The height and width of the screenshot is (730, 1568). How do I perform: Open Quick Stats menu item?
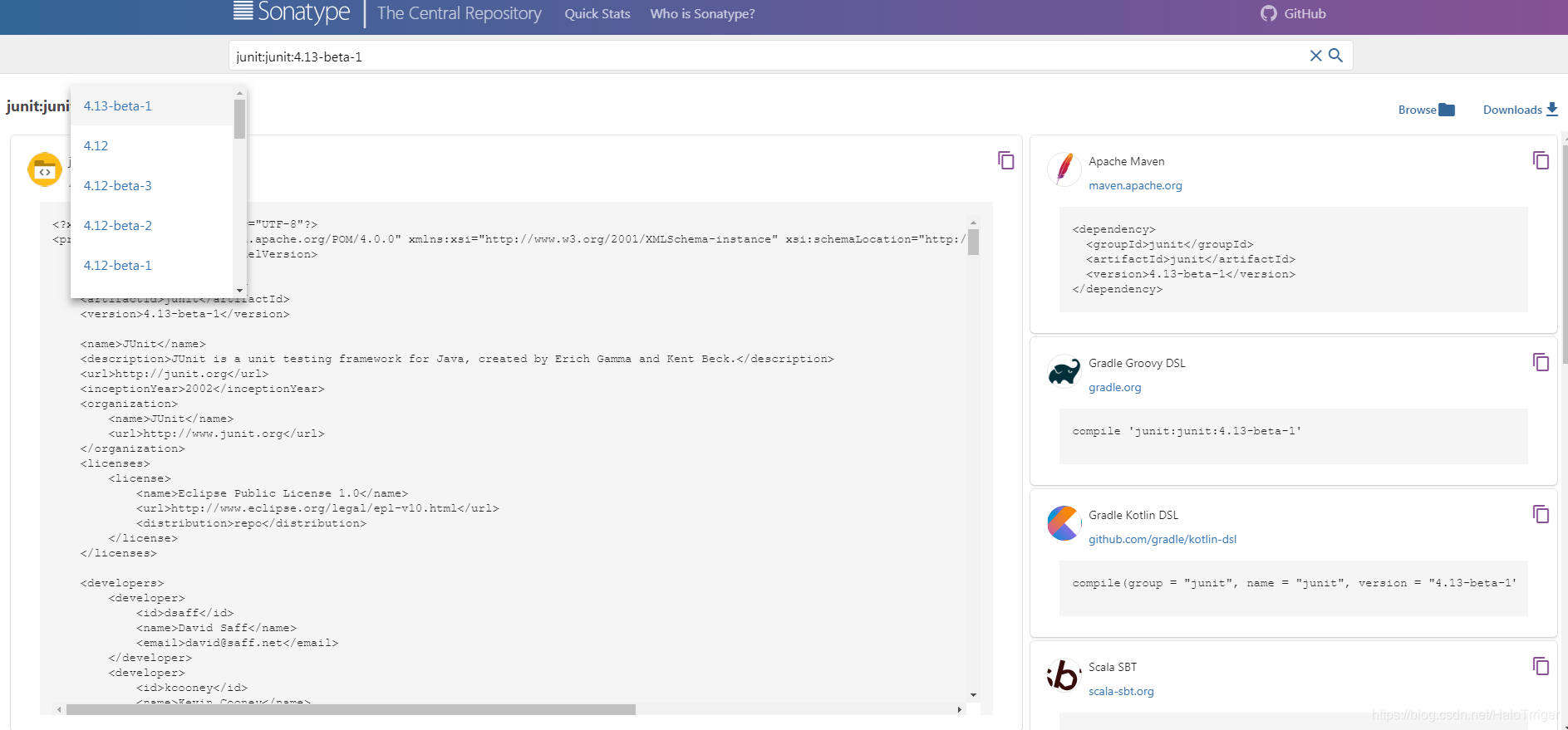(597, 13)
